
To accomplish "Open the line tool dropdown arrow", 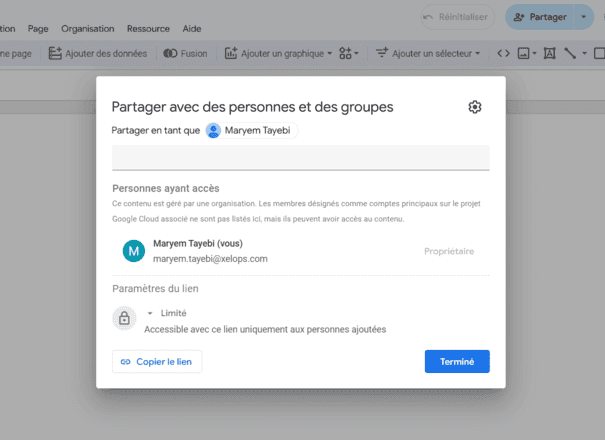I will pyautogui.click(x=585, y=53).
